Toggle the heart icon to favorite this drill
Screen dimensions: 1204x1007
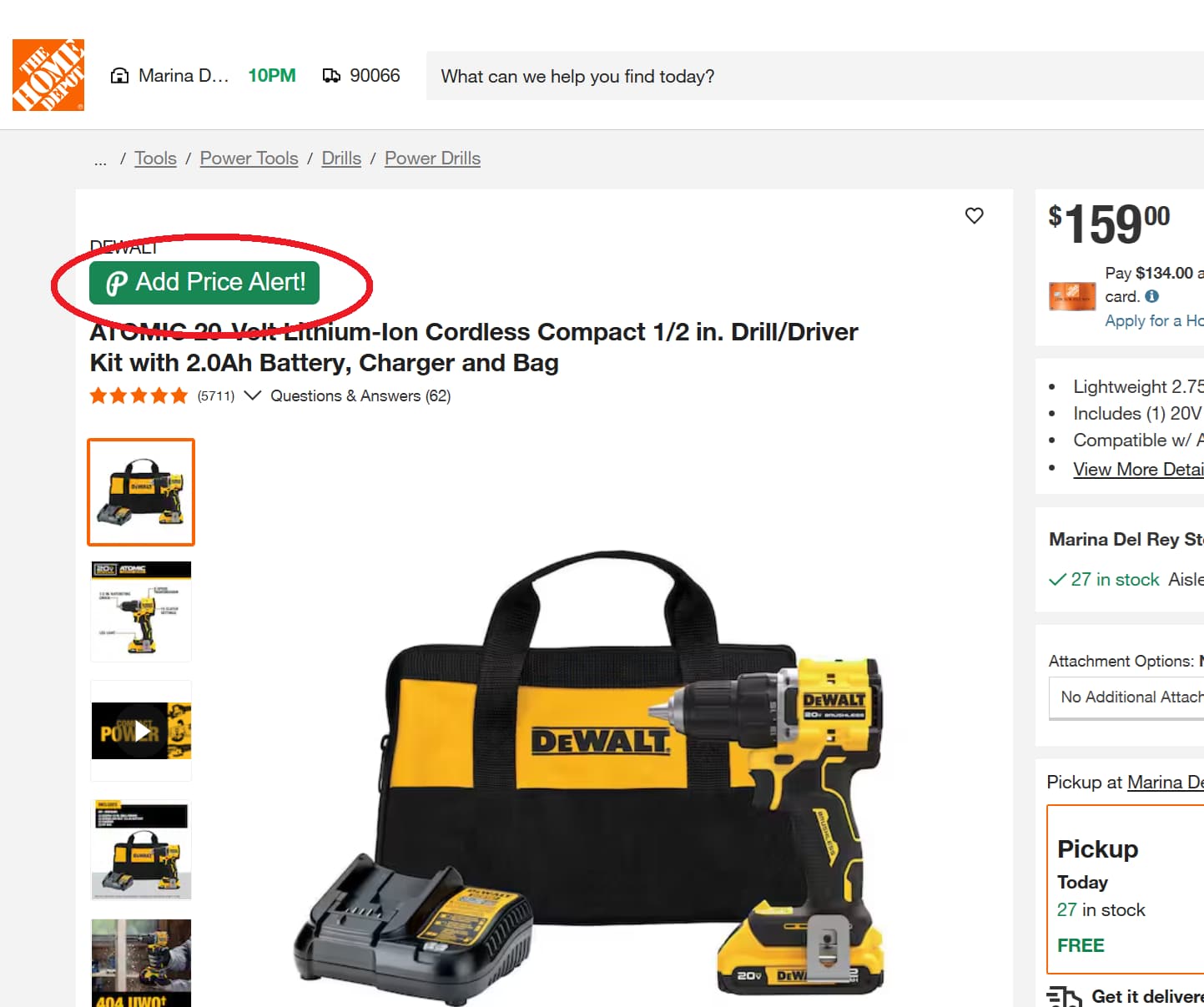tap(974, 216)
